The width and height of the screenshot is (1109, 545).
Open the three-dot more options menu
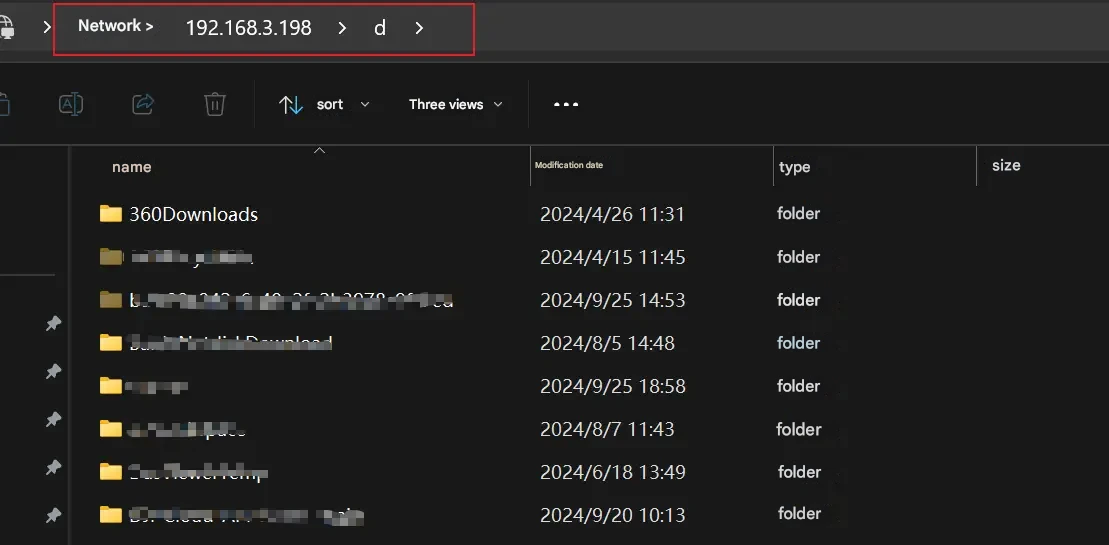click(x=566, y=104)
